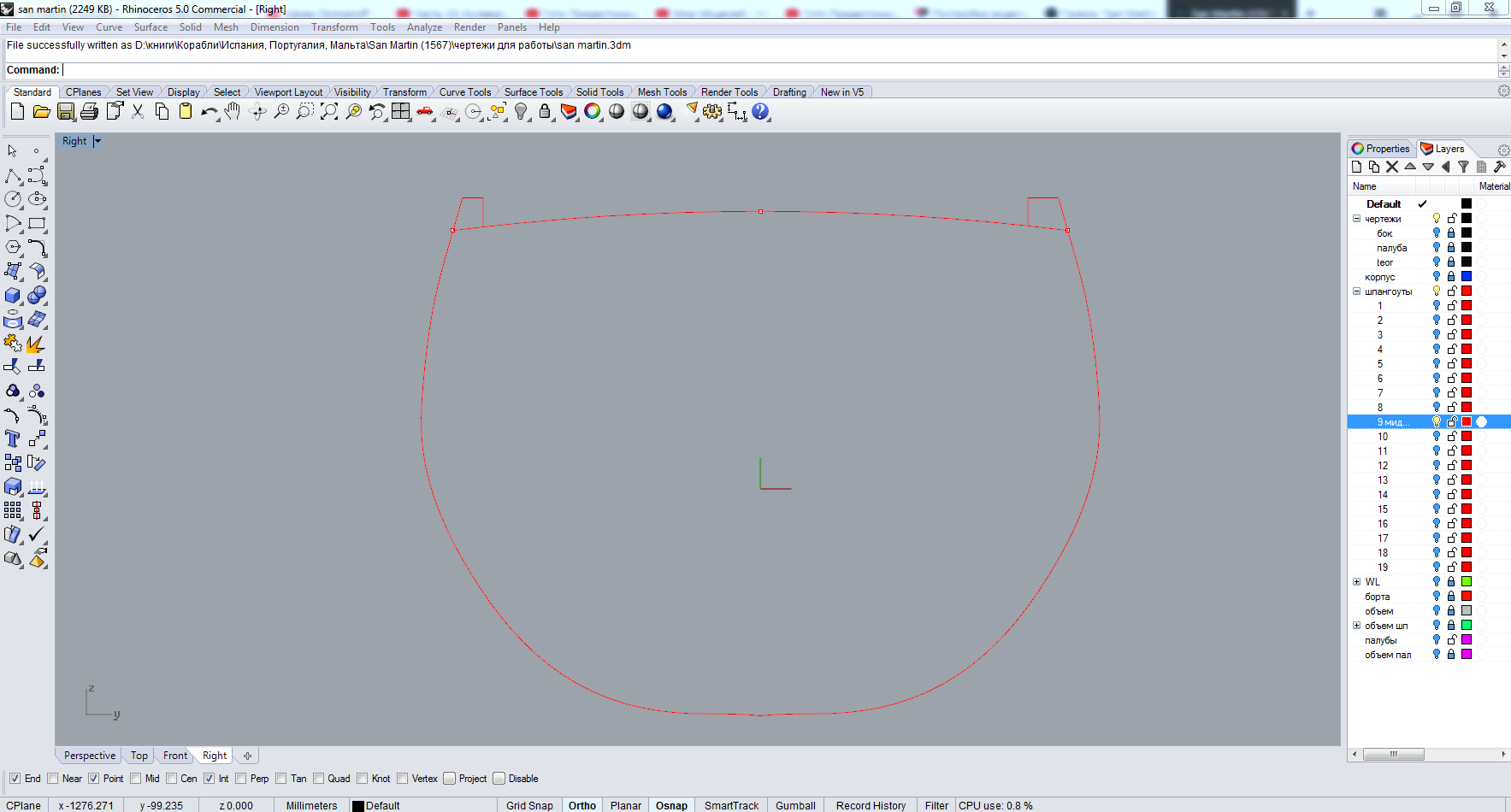Image resolution: width=1511 pixels, height=812 pixels.
Task: Click the layer filter funnel icon
Action: [x=1463, y=168]
